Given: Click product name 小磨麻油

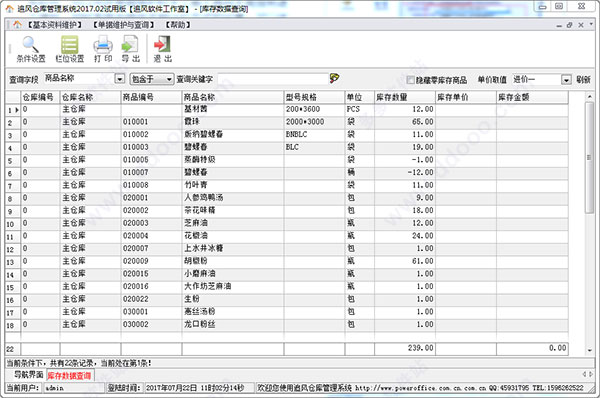Looking at the screenshot, I should [200, 273].
